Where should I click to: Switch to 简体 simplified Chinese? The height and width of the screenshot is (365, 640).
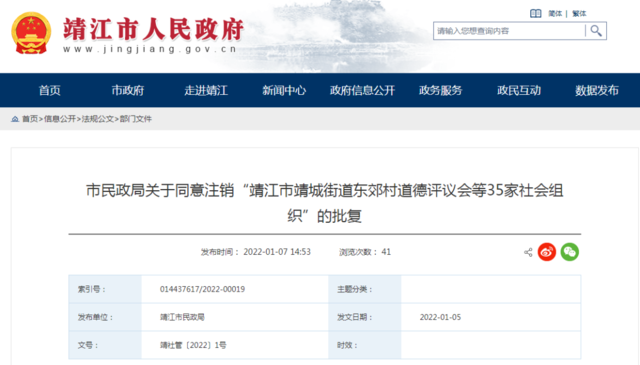tap(555, 14)
